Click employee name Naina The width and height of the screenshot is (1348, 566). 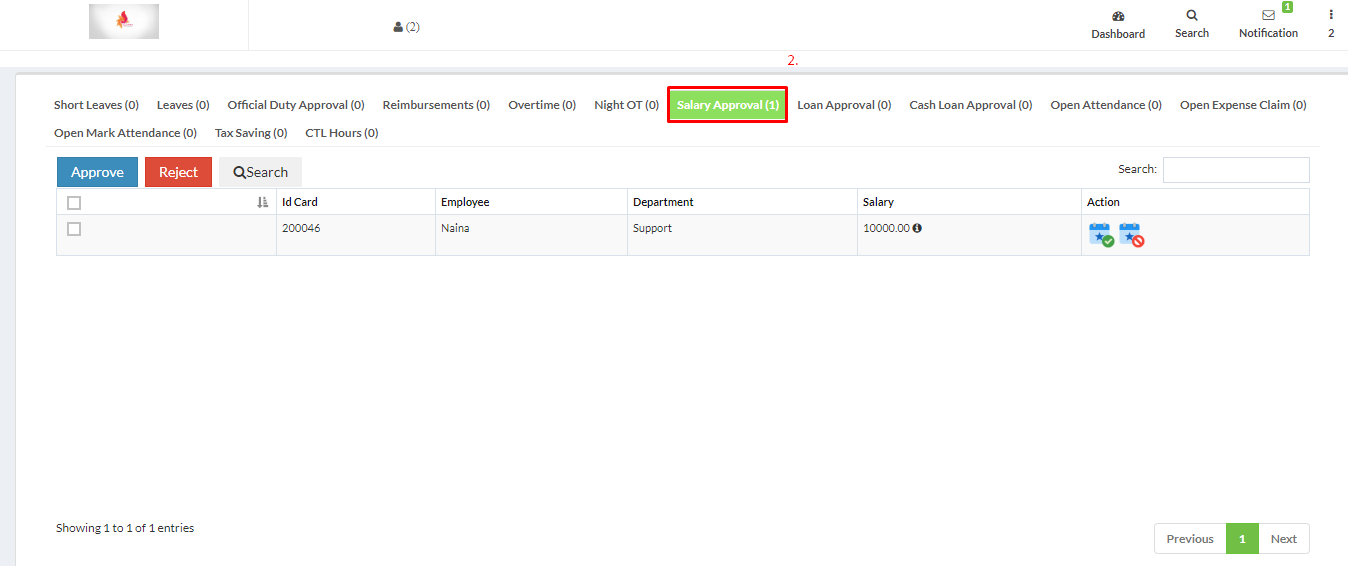[x=455, y=228]
